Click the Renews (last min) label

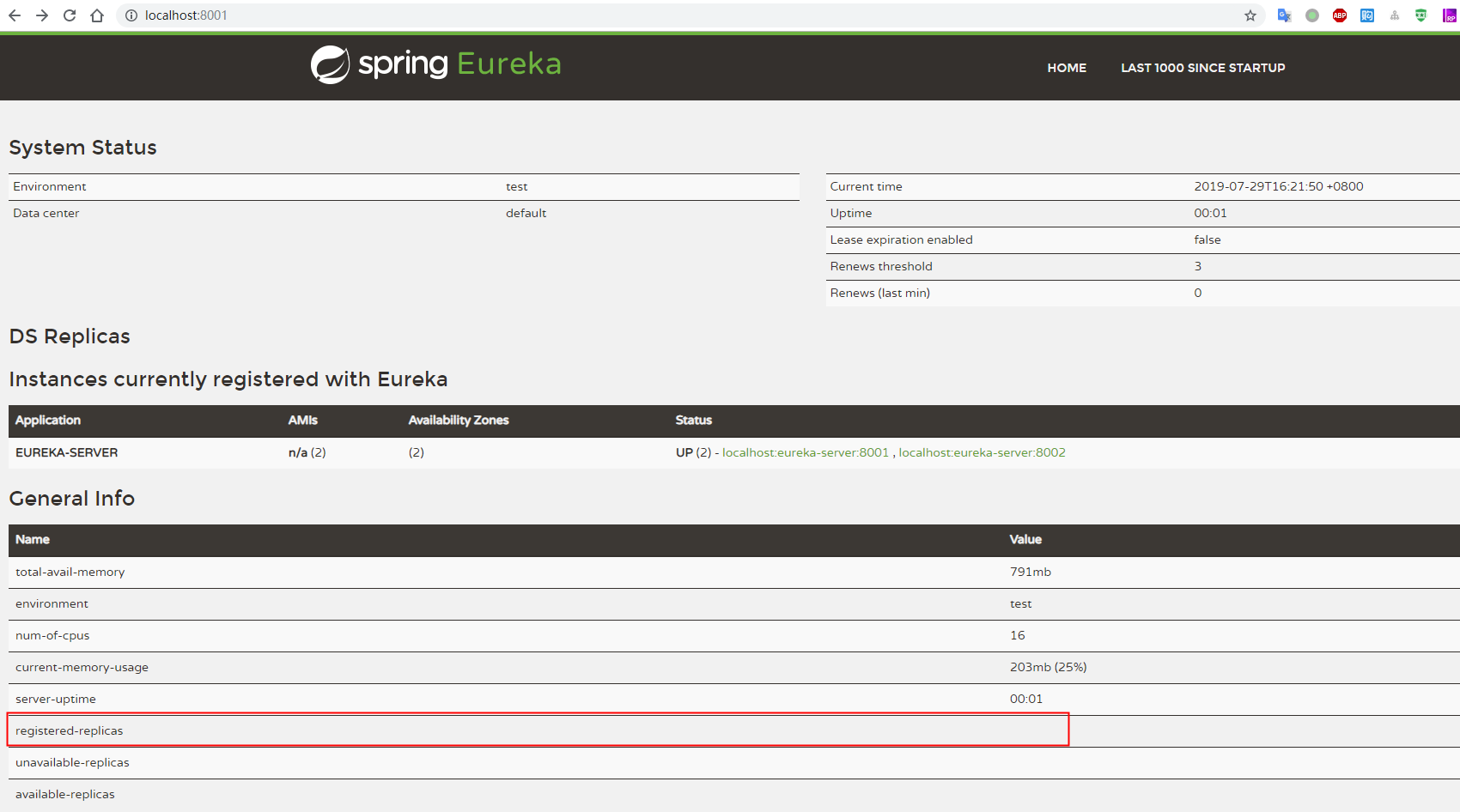[879, 293]
